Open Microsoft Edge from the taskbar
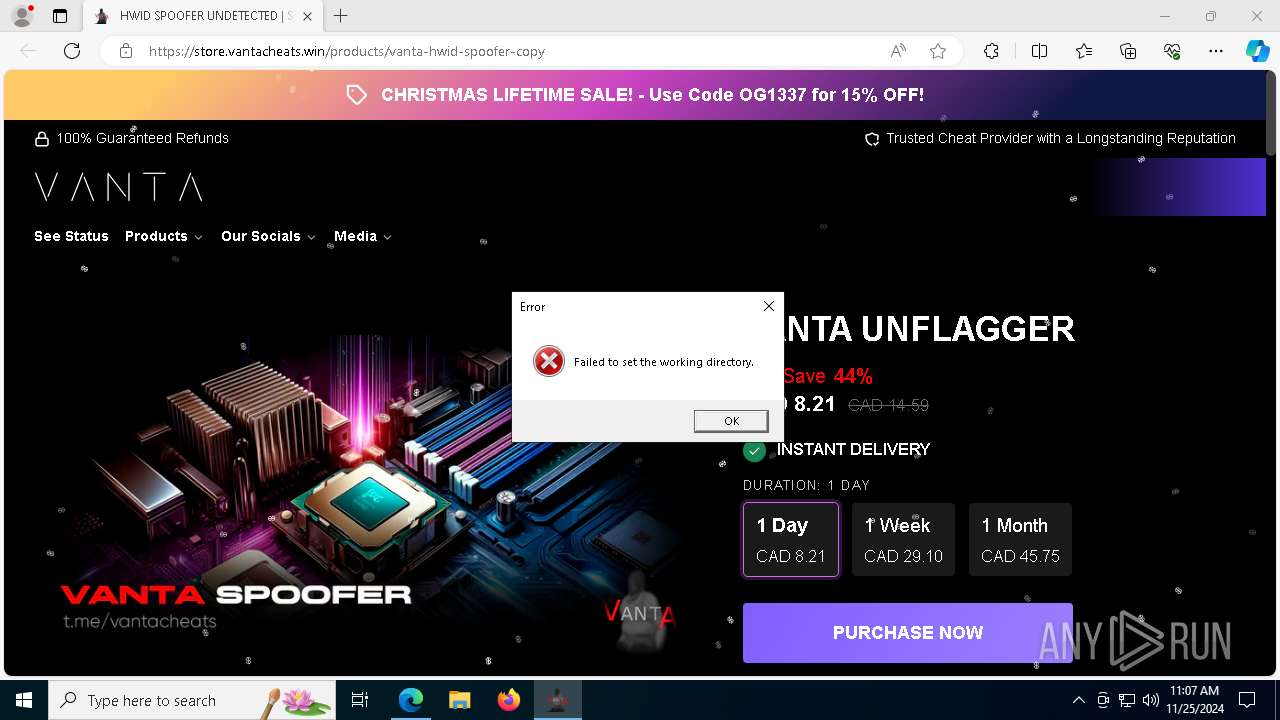 (411, 700)
